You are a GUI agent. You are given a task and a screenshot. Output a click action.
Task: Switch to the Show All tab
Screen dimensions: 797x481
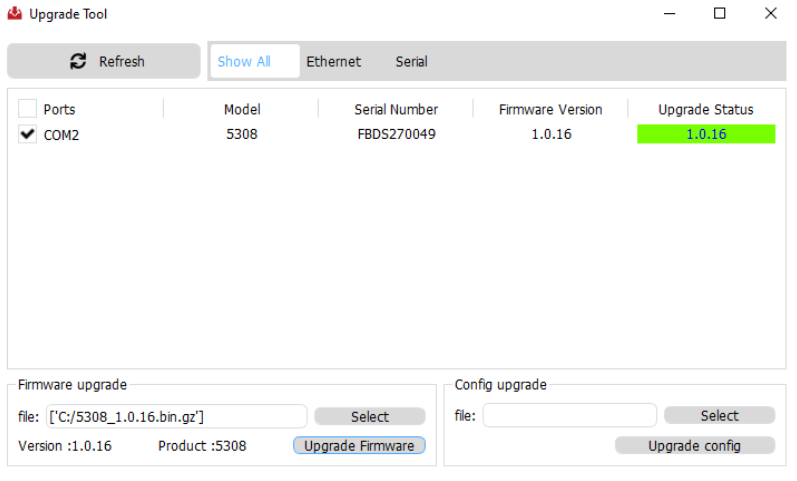coord(244,61)
